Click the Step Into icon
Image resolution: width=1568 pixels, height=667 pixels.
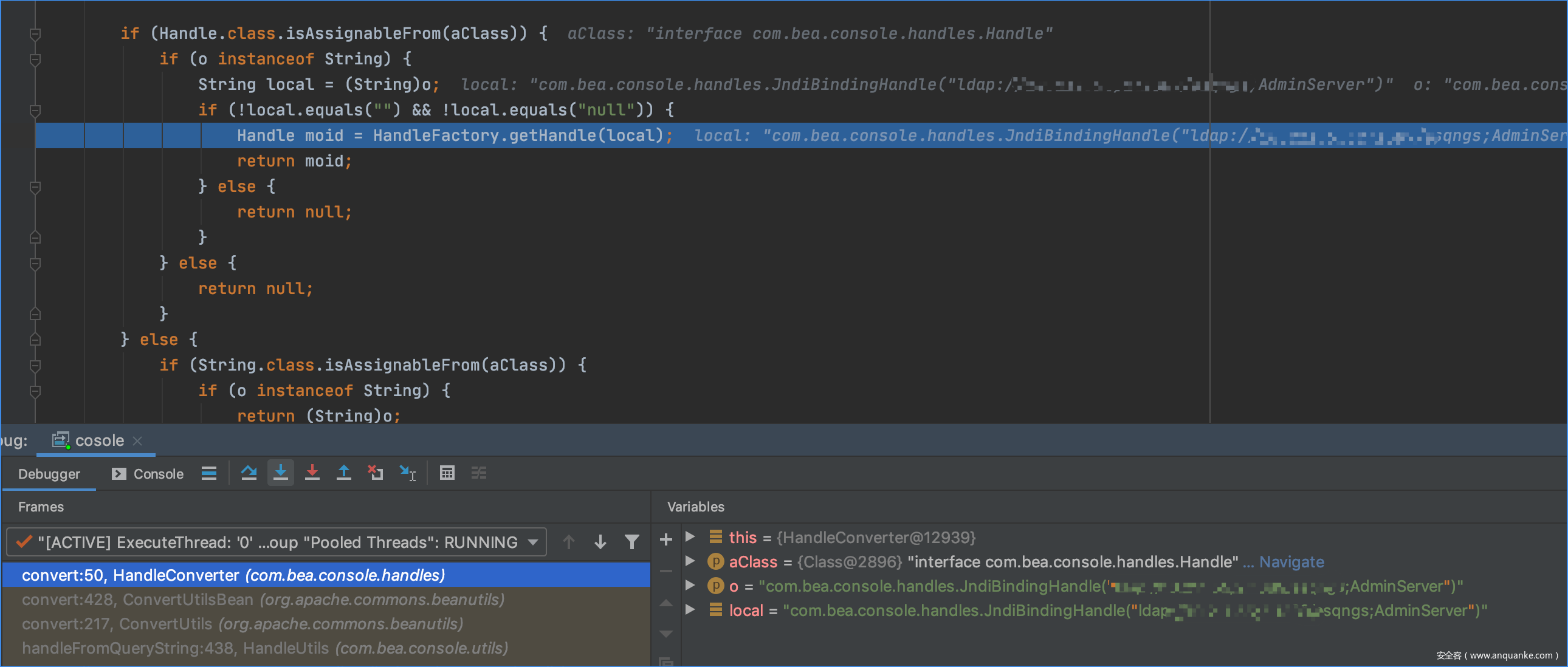click(x=281, y=473)
